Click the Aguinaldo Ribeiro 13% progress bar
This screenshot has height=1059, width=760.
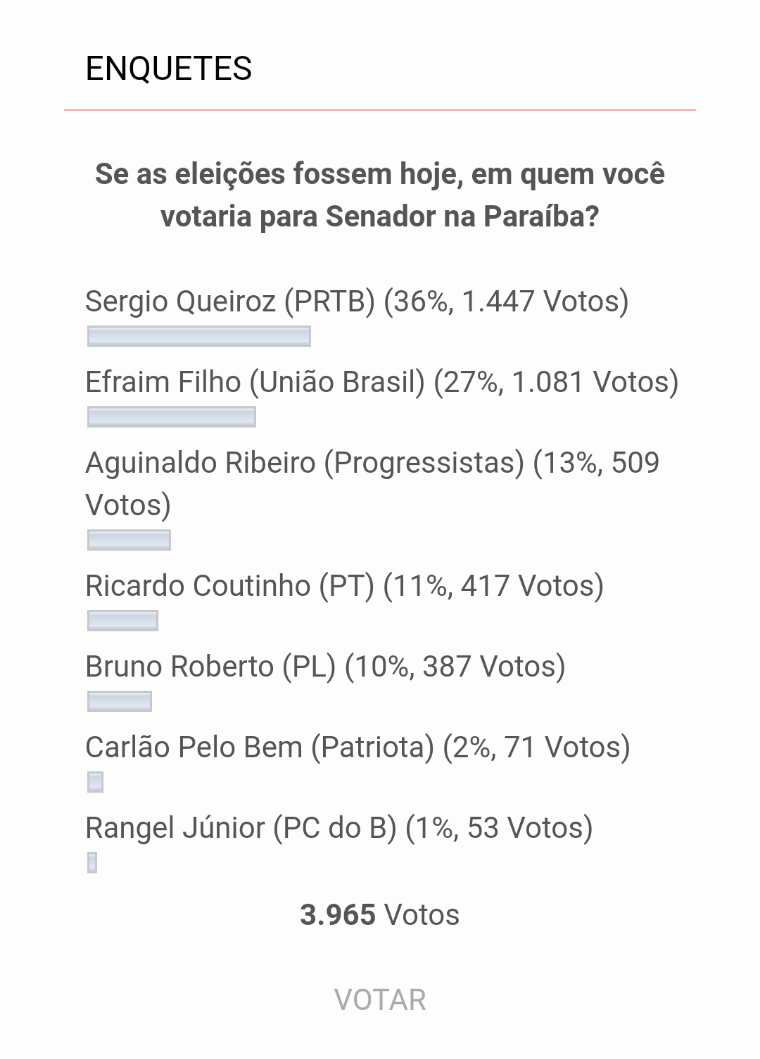point(129,540)
